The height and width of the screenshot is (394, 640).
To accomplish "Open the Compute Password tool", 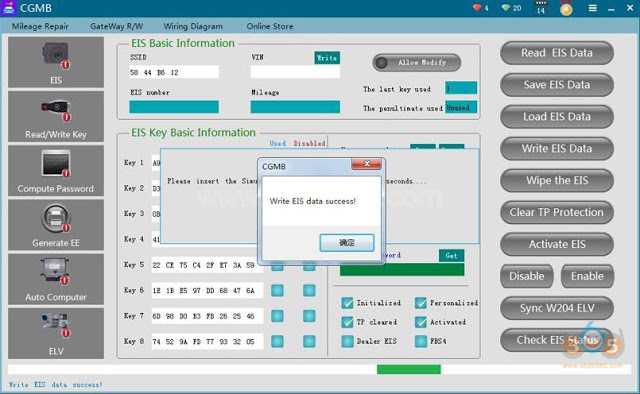I will coord(56,171).
